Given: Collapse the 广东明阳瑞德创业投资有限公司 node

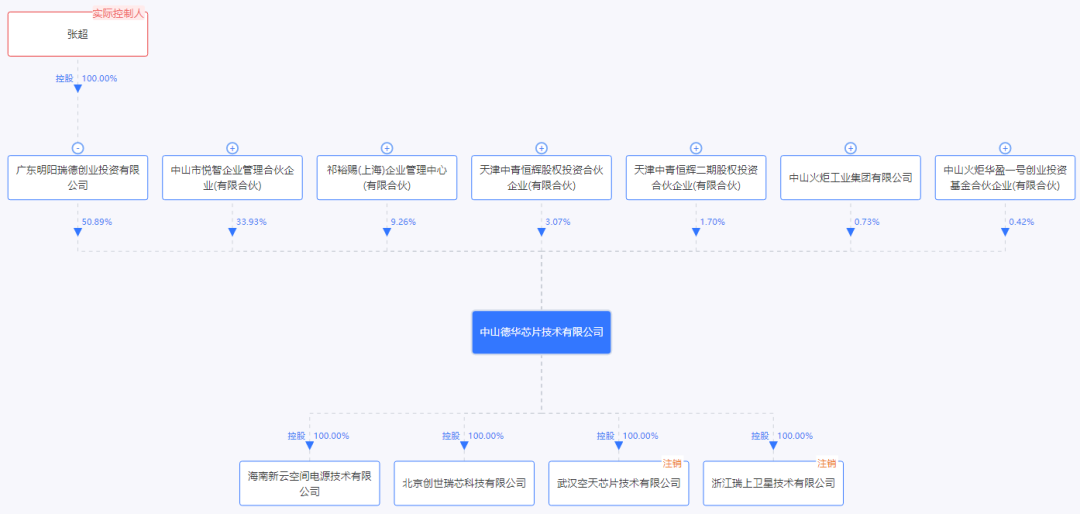Looking at the screenshot, I should pyautogui.click(x=78, y=148).
